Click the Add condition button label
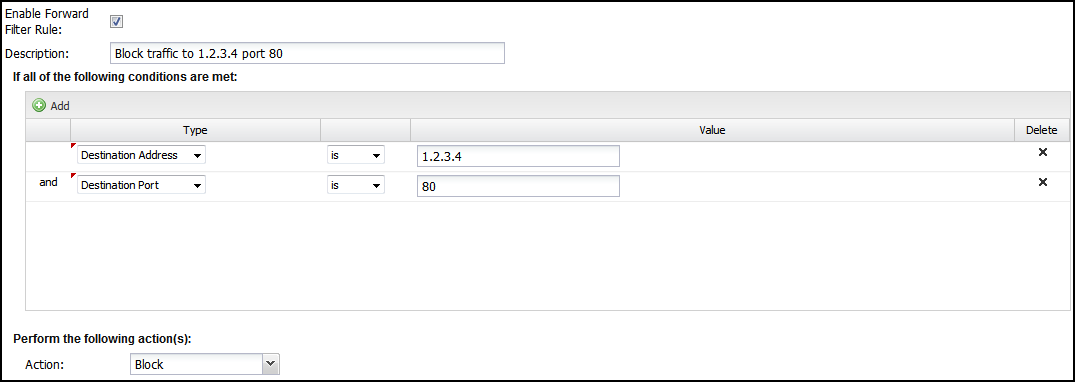This screenshot has height=382, width=1075. pyautogui.click(x=60, y=106)
